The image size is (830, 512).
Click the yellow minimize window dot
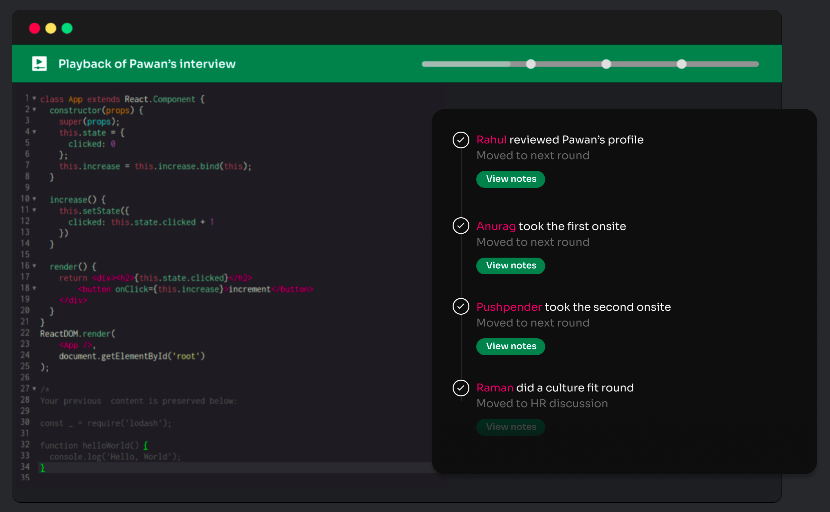(51, 28)
